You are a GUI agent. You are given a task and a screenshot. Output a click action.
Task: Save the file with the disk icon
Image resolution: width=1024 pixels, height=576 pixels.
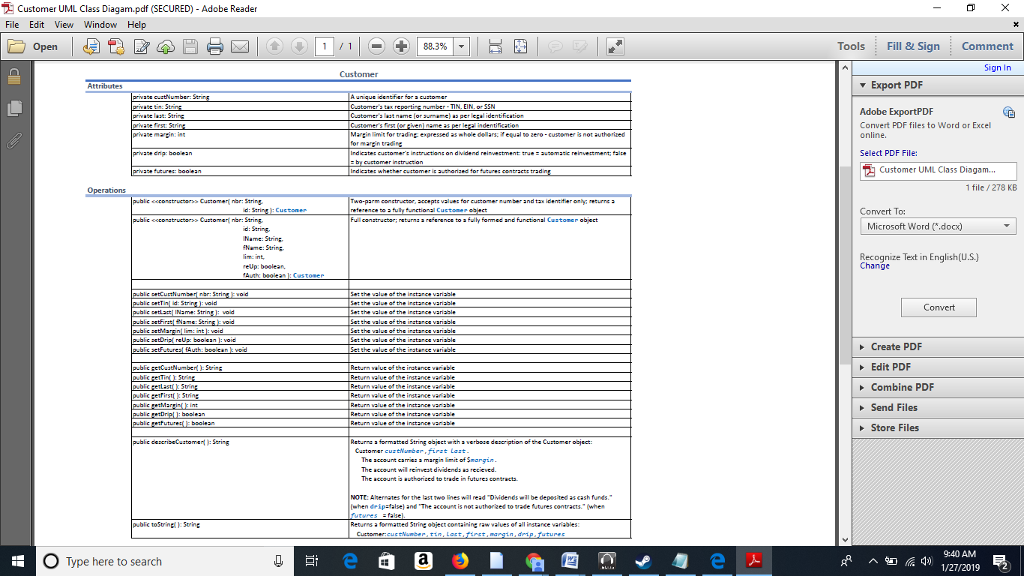pyautogui.click(x=188, y=46)
